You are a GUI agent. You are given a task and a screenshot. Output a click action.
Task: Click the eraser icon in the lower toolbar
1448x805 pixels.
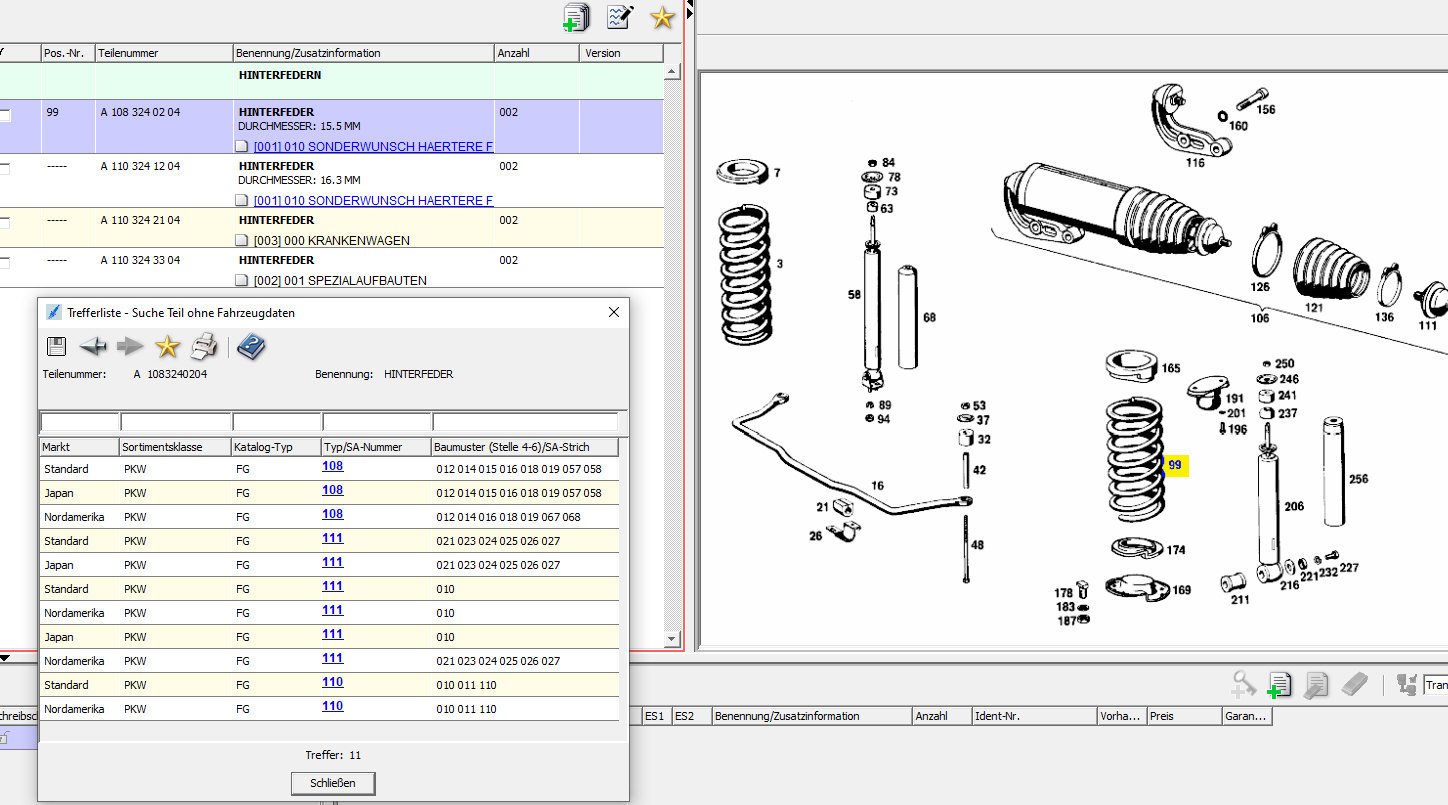[1353, 684]
